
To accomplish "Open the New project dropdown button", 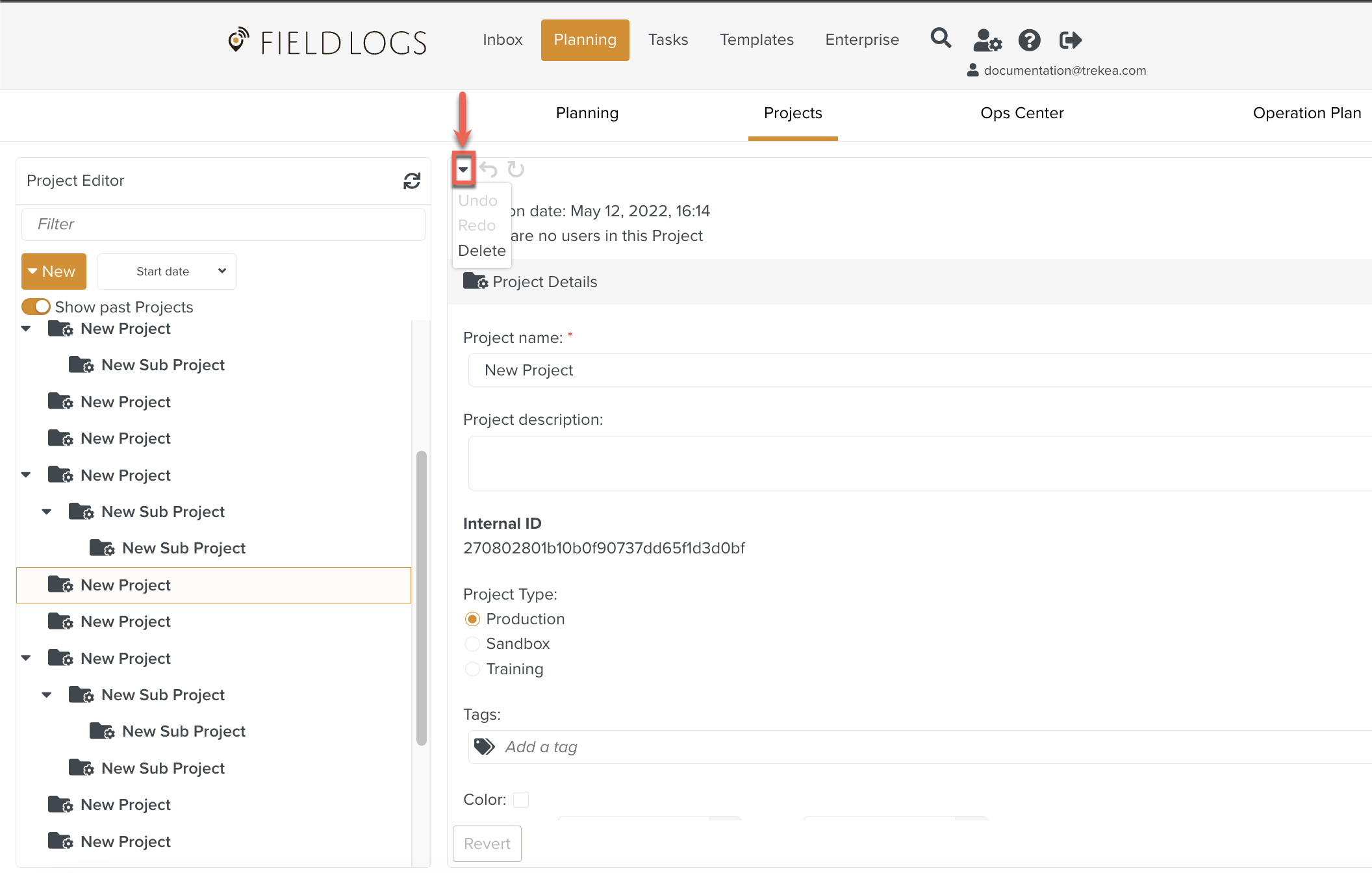I will click(x=54, y=272).
